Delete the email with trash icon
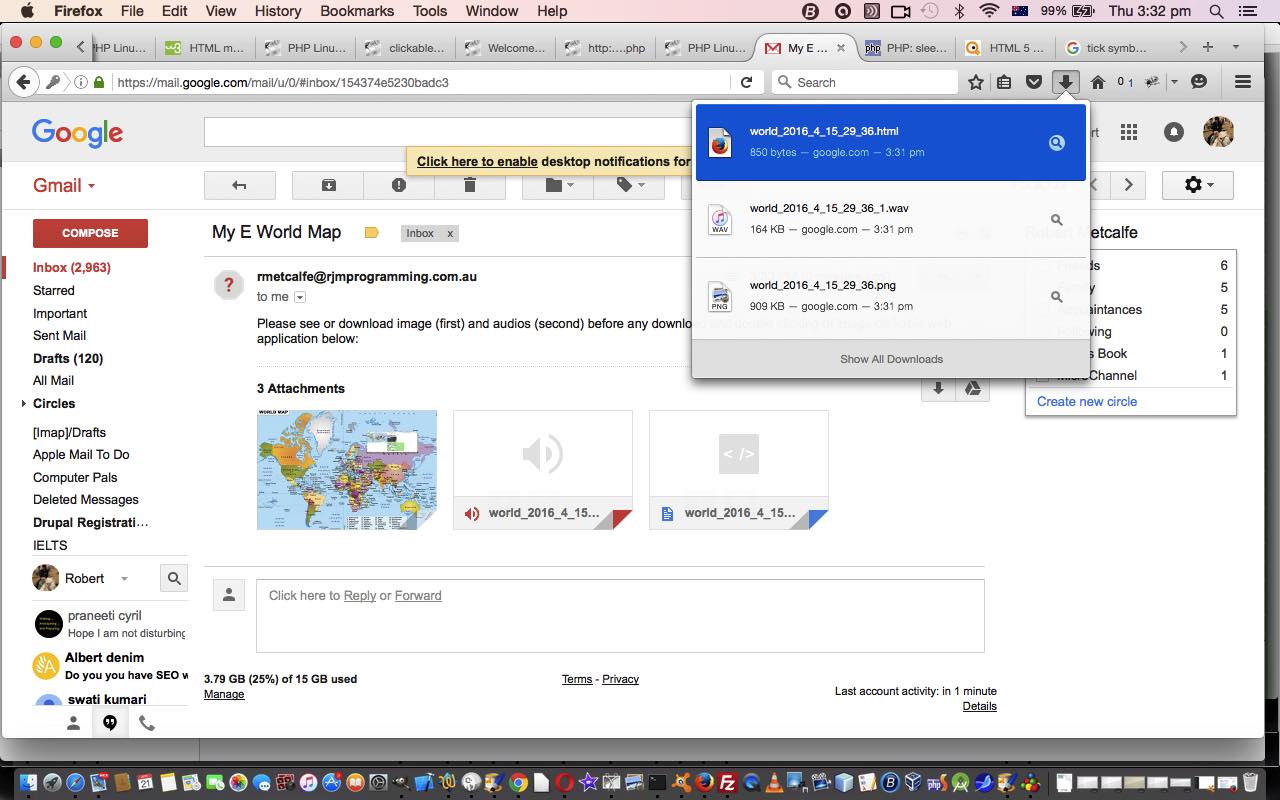This screenshot has height=800, width=1280. point(470,185)
